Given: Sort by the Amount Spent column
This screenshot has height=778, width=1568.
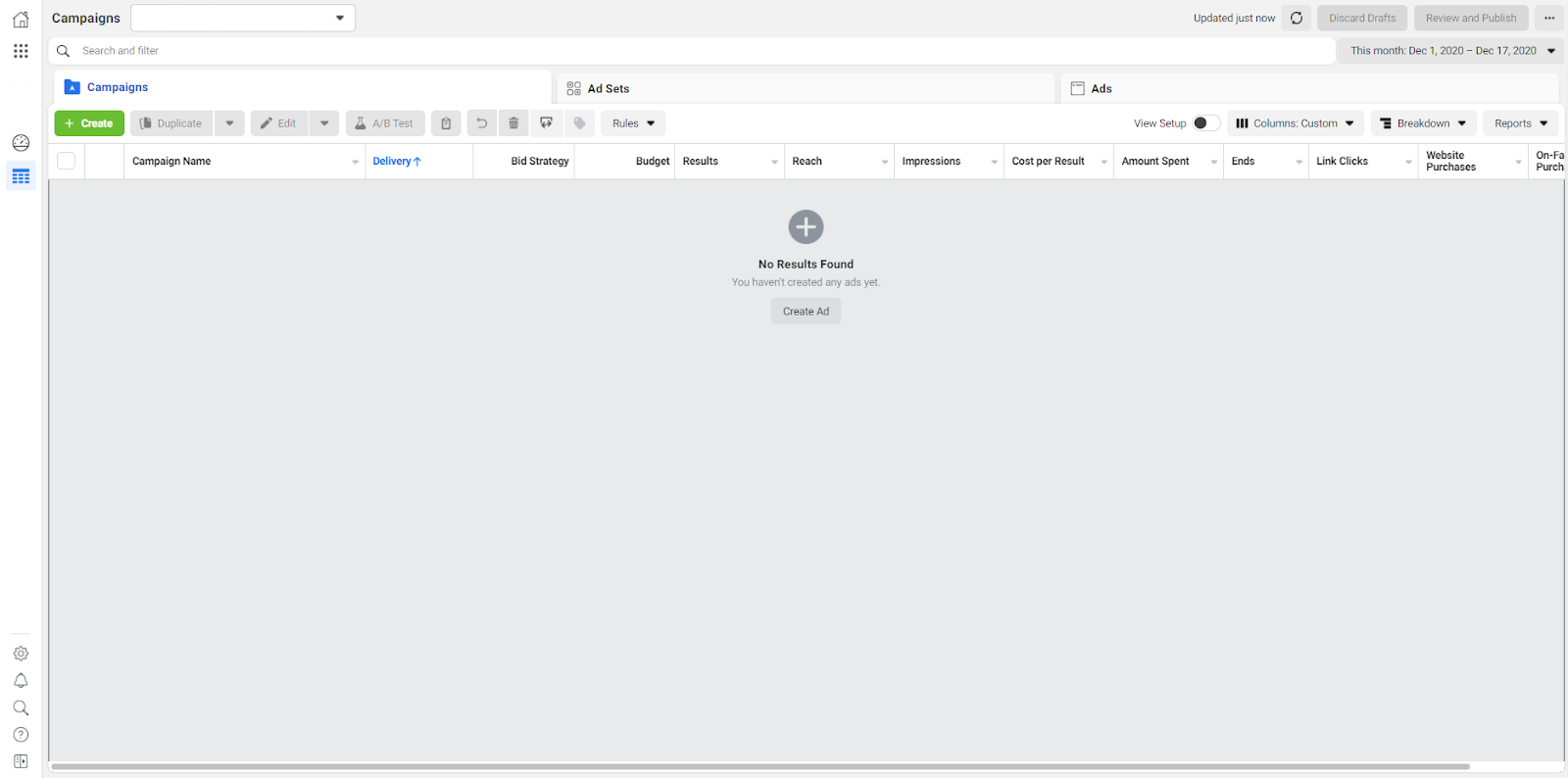Looking at the screenshot, I should coord(1155,162).
